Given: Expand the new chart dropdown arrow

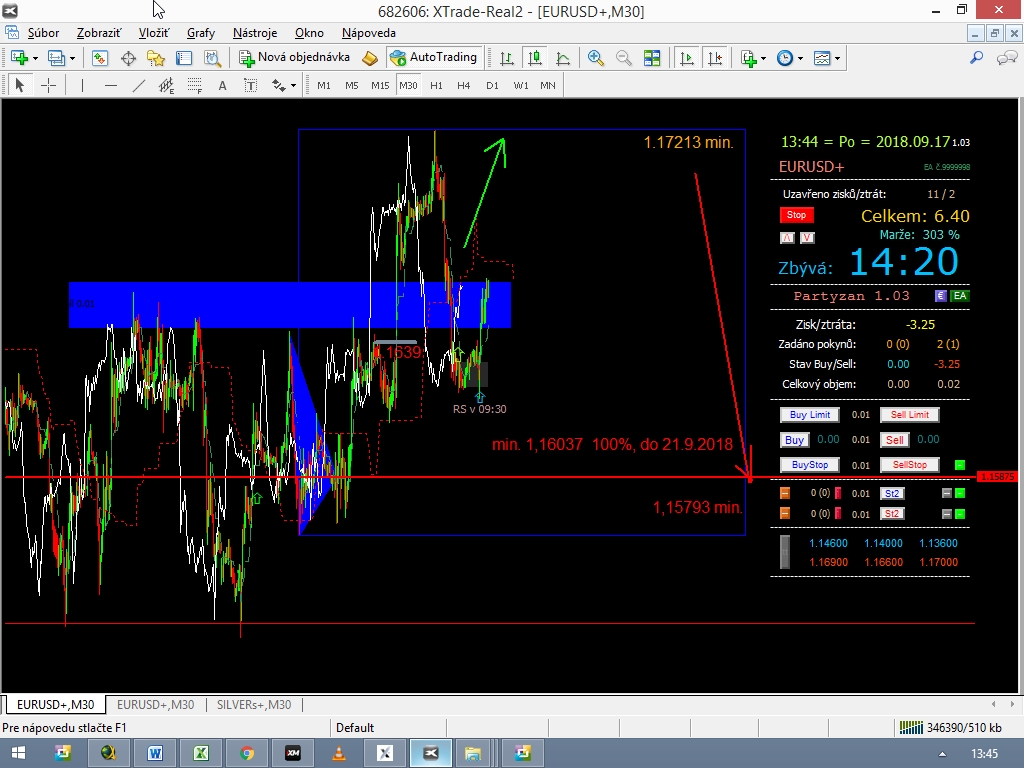Looking at the screenshot, I should (x=35, y=58).
